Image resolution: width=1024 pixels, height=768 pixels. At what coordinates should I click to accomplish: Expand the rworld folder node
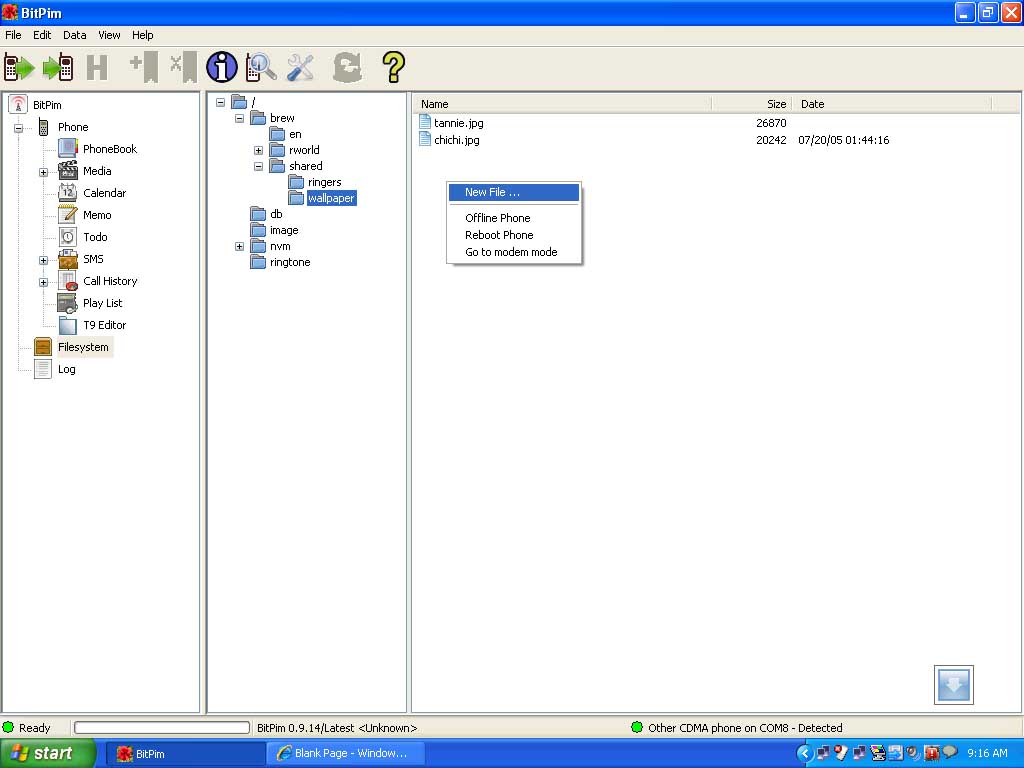259,150
